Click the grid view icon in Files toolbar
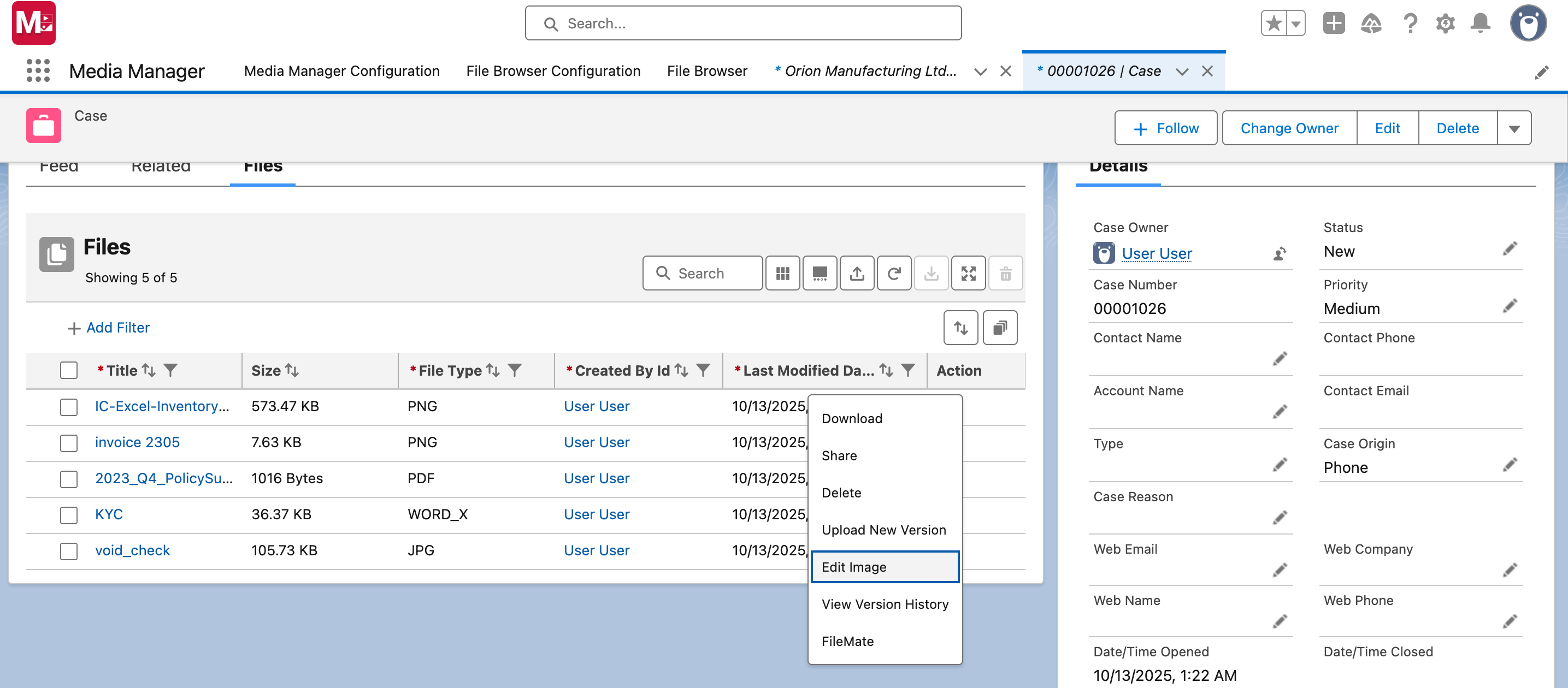The height and width of the screenshot is (688, 1568). click(x=782, y=274)
